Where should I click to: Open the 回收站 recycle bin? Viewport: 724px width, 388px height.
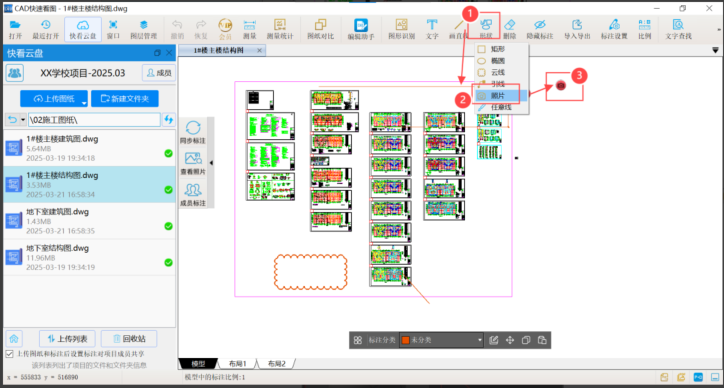(129, 339)
